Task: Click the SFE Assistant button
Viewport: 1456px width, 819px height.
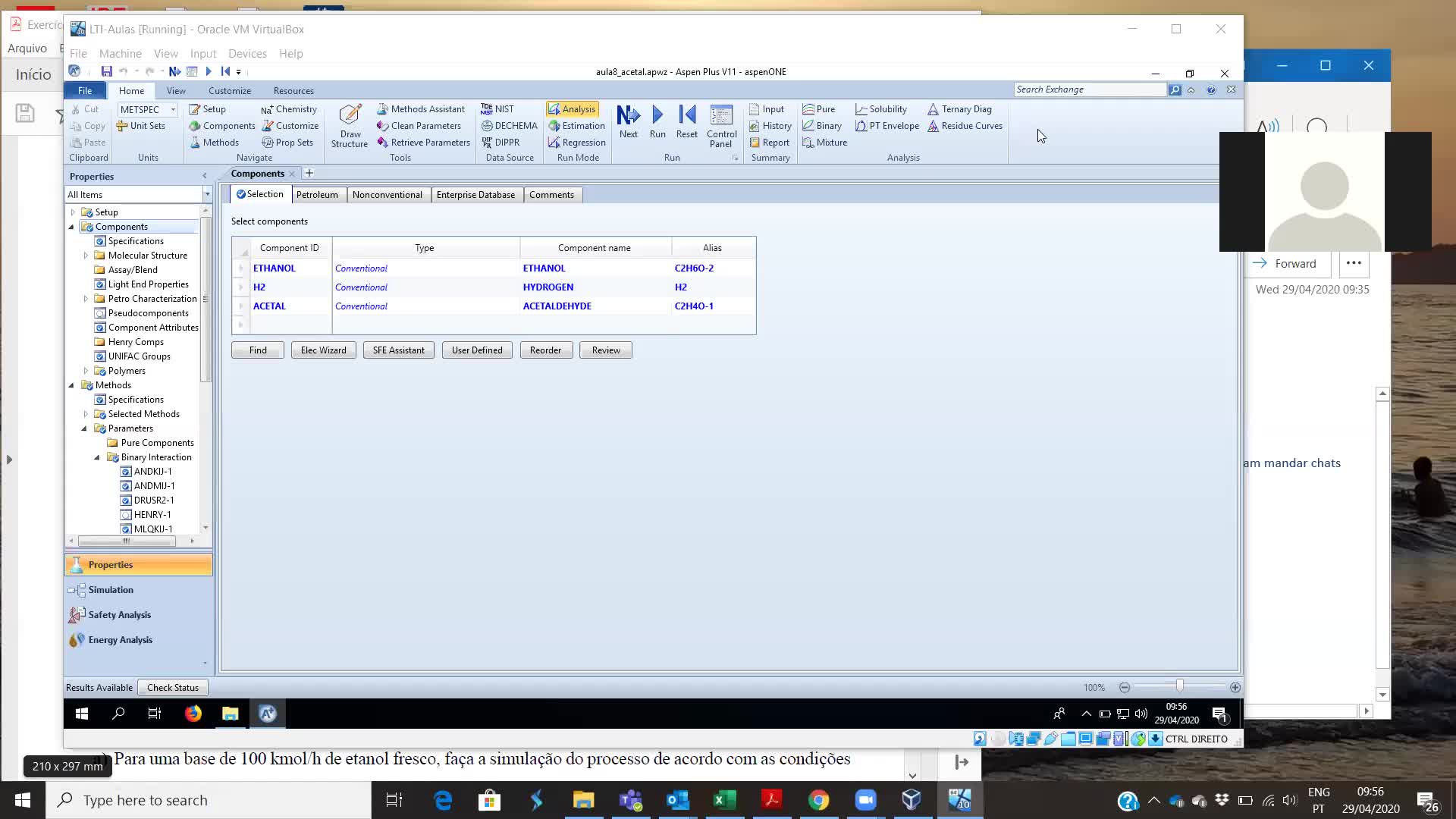Action: click(x=399, y=350)
